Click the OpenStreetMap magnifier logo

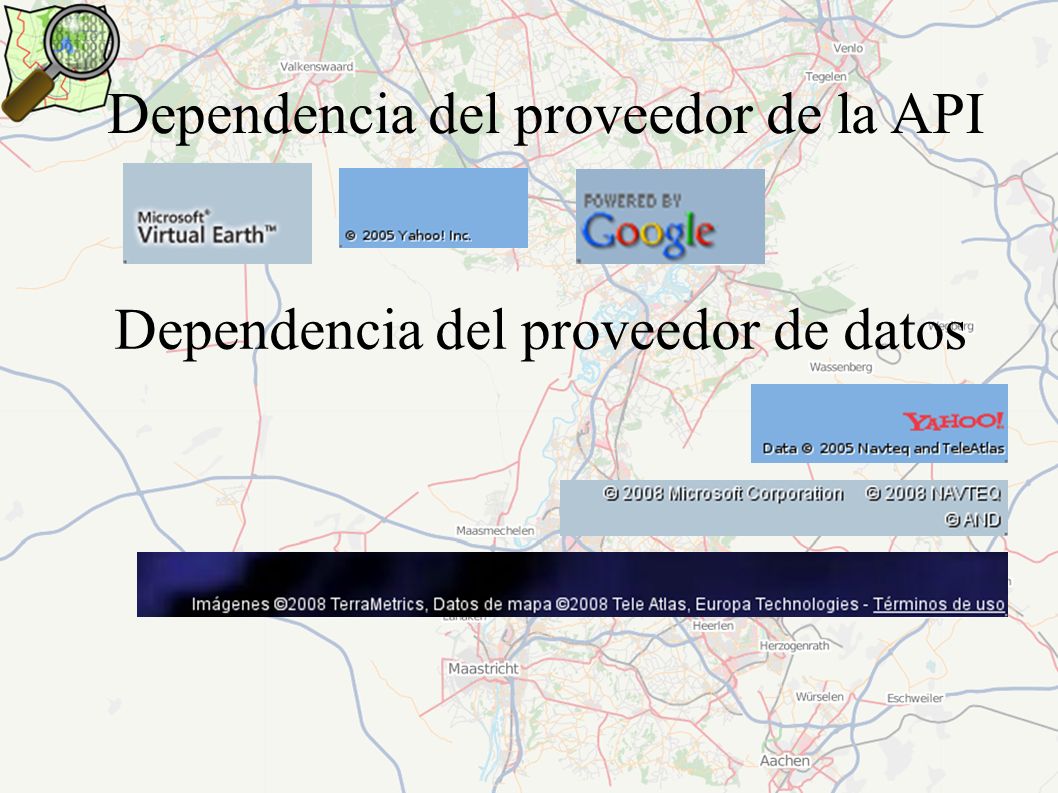pyautogui.click(x=59, y=62)
